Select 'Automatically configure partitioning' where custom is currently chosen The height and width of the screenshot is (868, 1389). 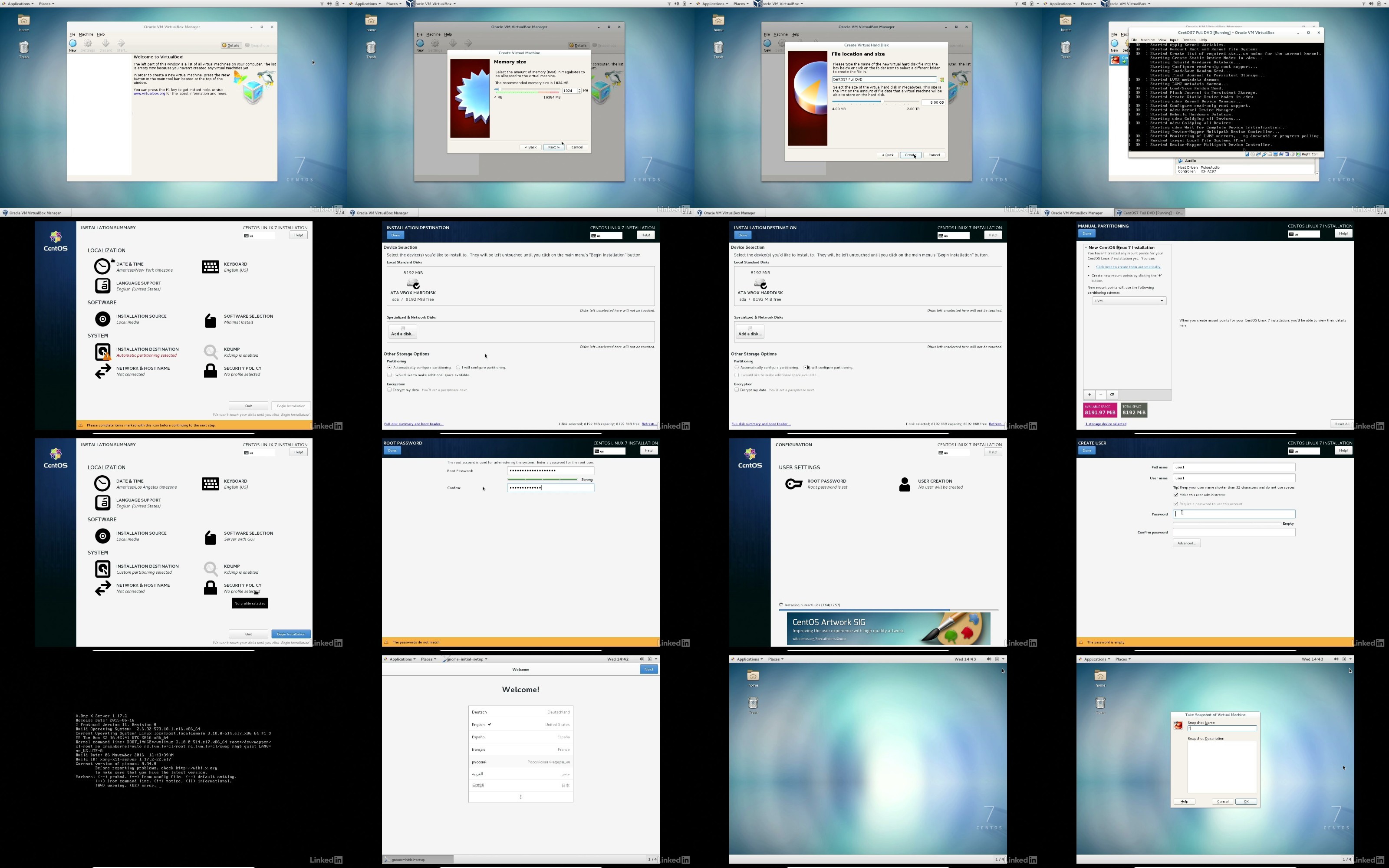(737, 368)
